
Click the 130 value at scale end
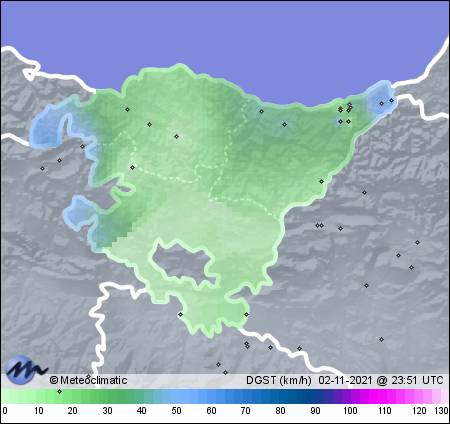click(441, 410)
